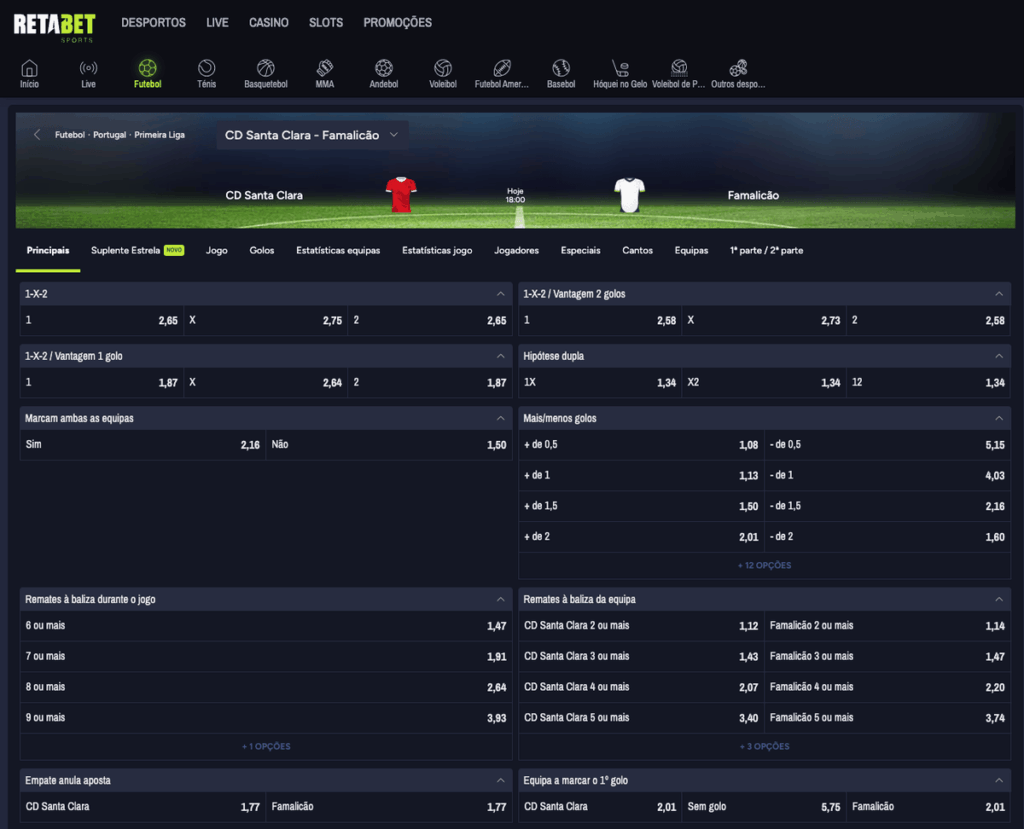Collapse 1-X-2 / Vantagem 1 golo market
This screenshot has width=1024, height=829.
click(500, 356)
